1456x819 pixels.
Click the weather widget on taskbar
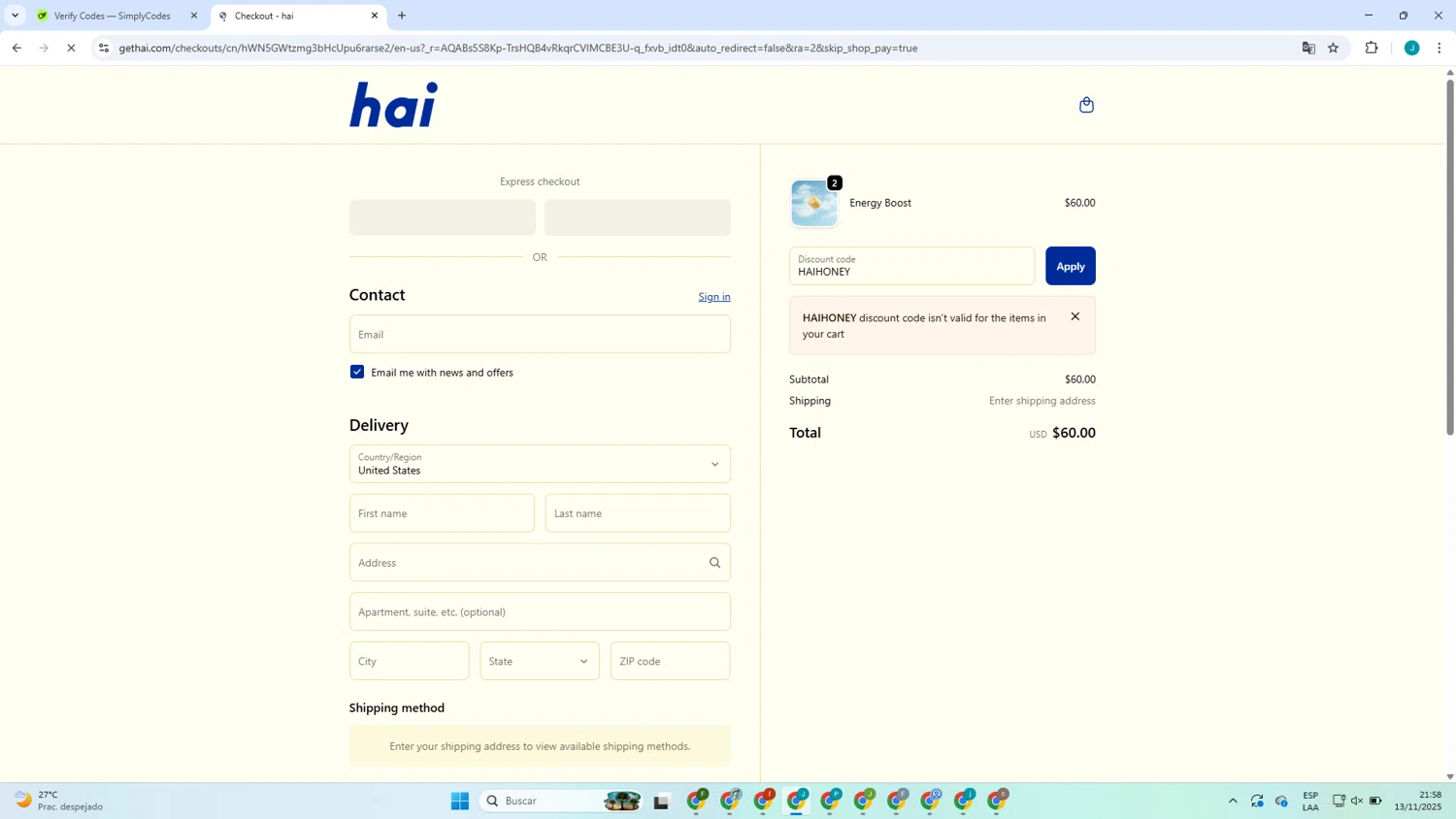[60, 801]
